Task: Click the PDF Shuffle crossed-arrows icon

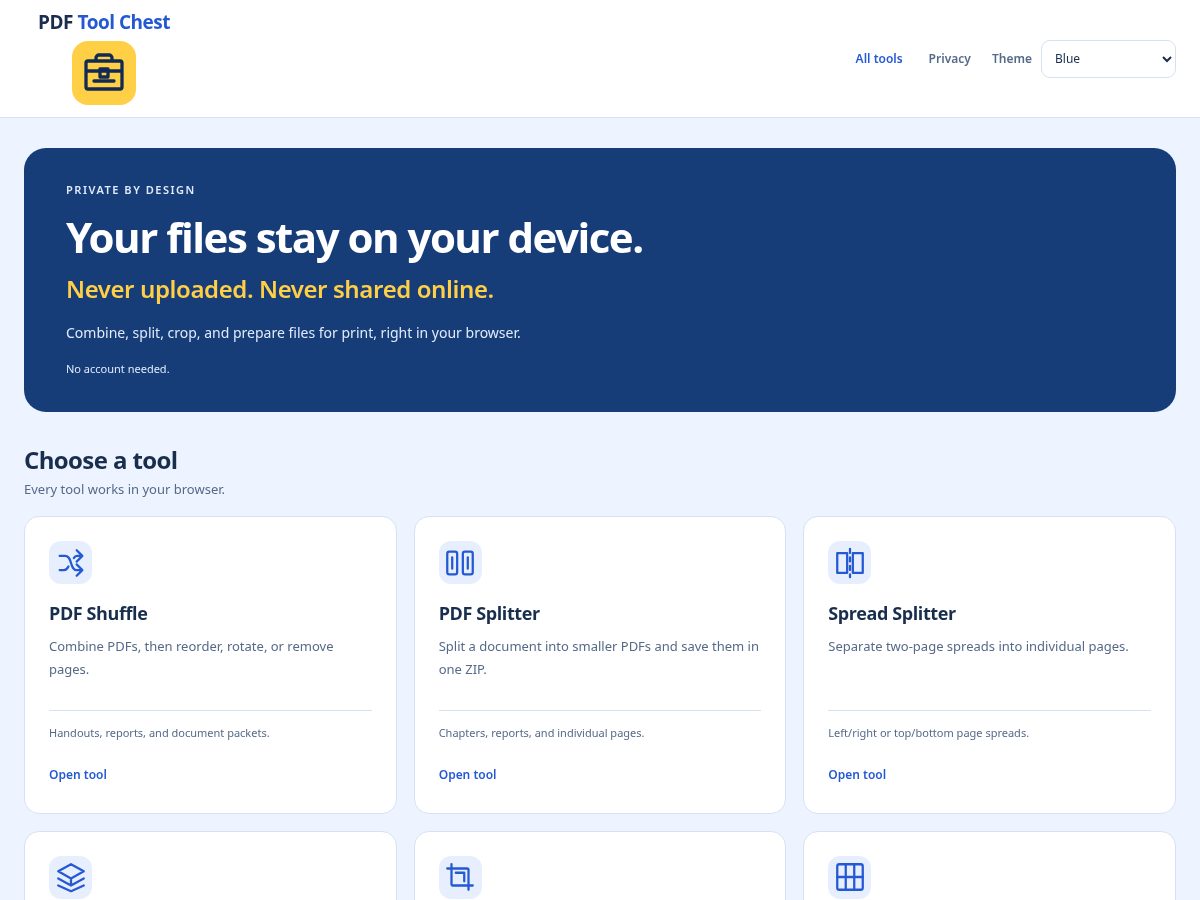Action: pyautogui.click(x=70, y=562)
